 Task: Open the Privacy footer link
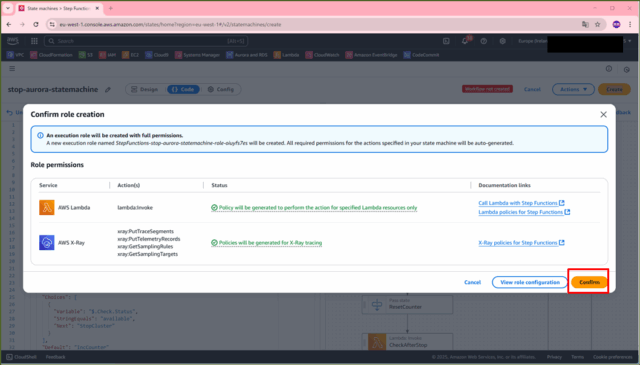(x=554, y=357)
